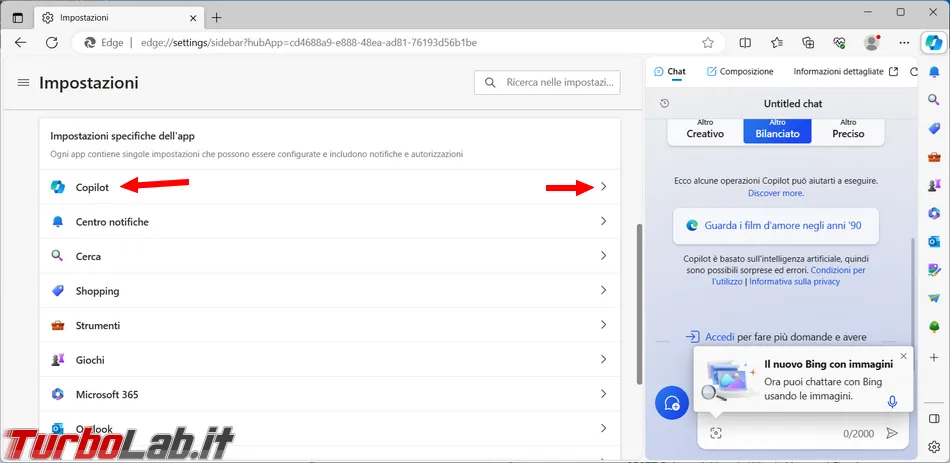Toggle the Copilot button at top of sidebar
The height and width of the screenshot is (463, 950).
tap(933, 42)
